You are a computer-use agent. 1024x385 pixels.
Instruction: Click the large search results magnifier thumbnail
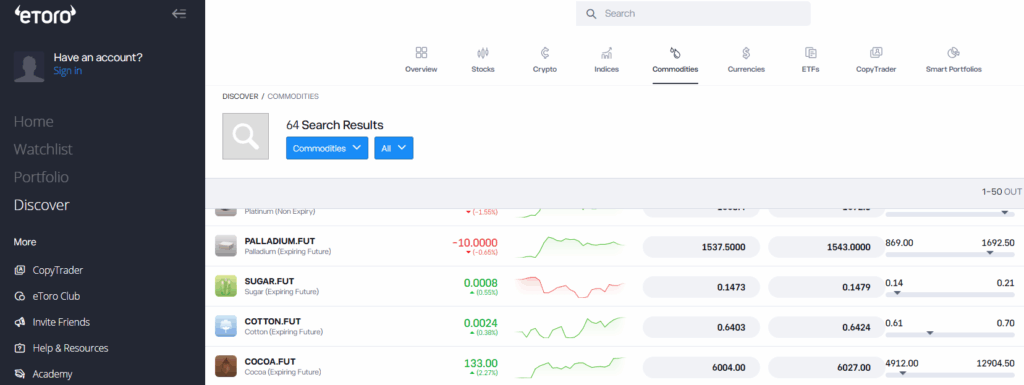click(246, 136)
